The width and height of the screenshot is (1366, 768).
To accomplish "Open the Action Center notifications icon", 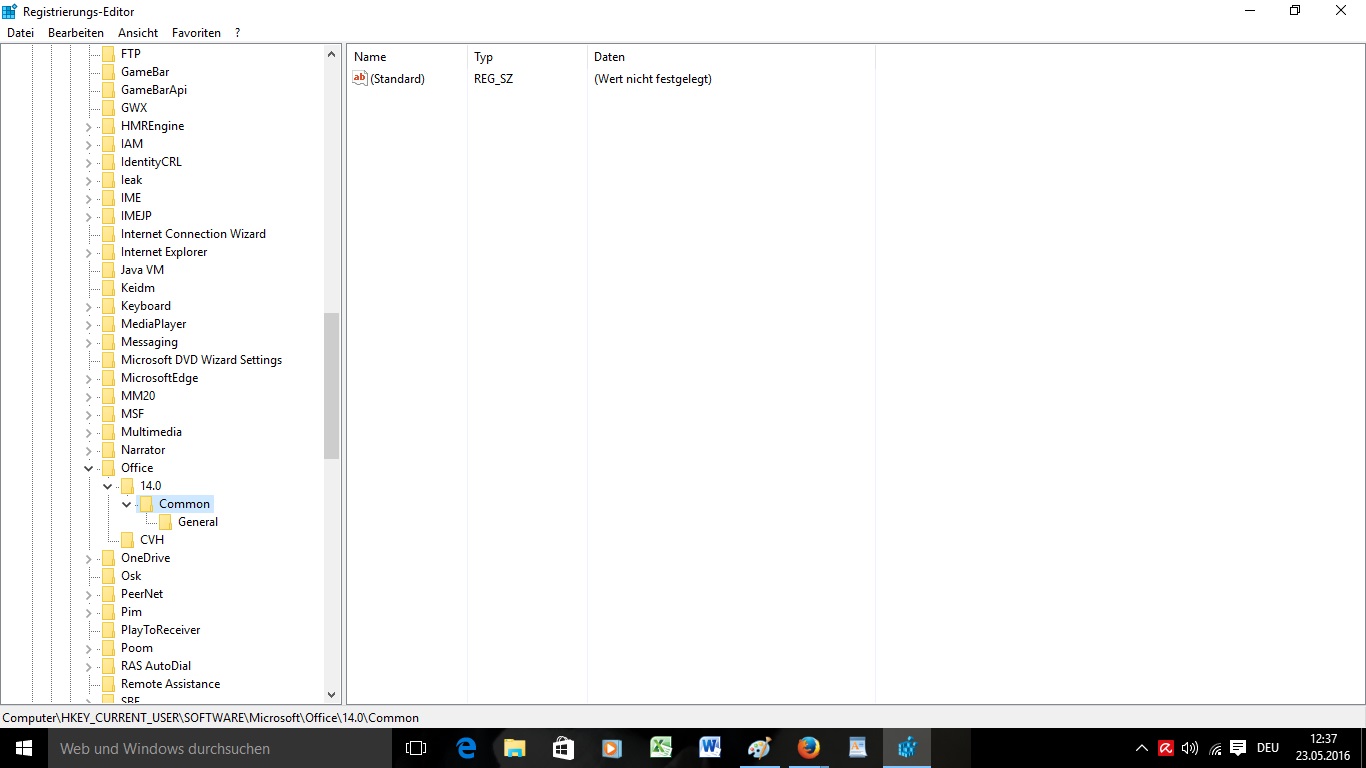I will point(1238,748).
